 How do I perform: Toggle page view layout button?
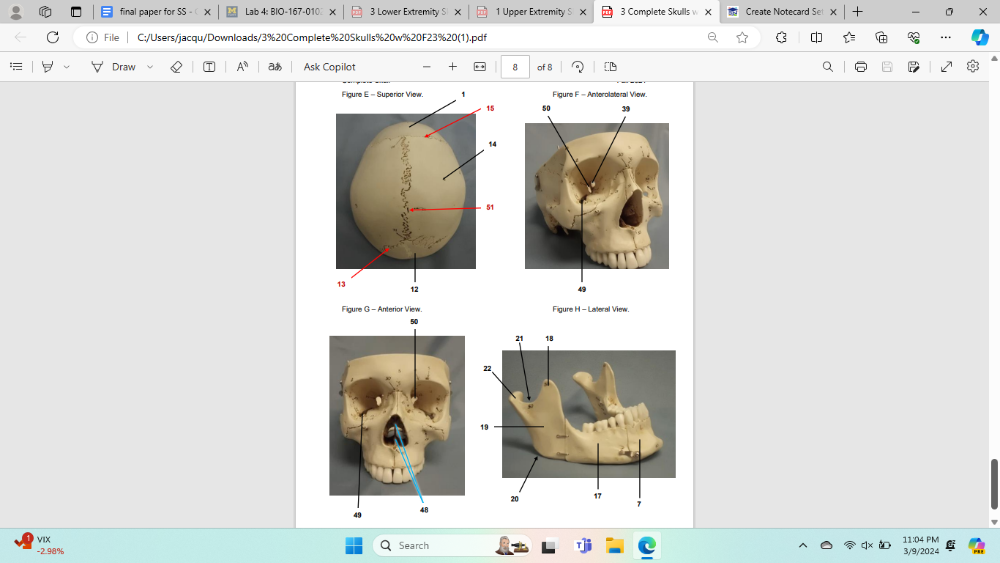(x=610, y=67)
